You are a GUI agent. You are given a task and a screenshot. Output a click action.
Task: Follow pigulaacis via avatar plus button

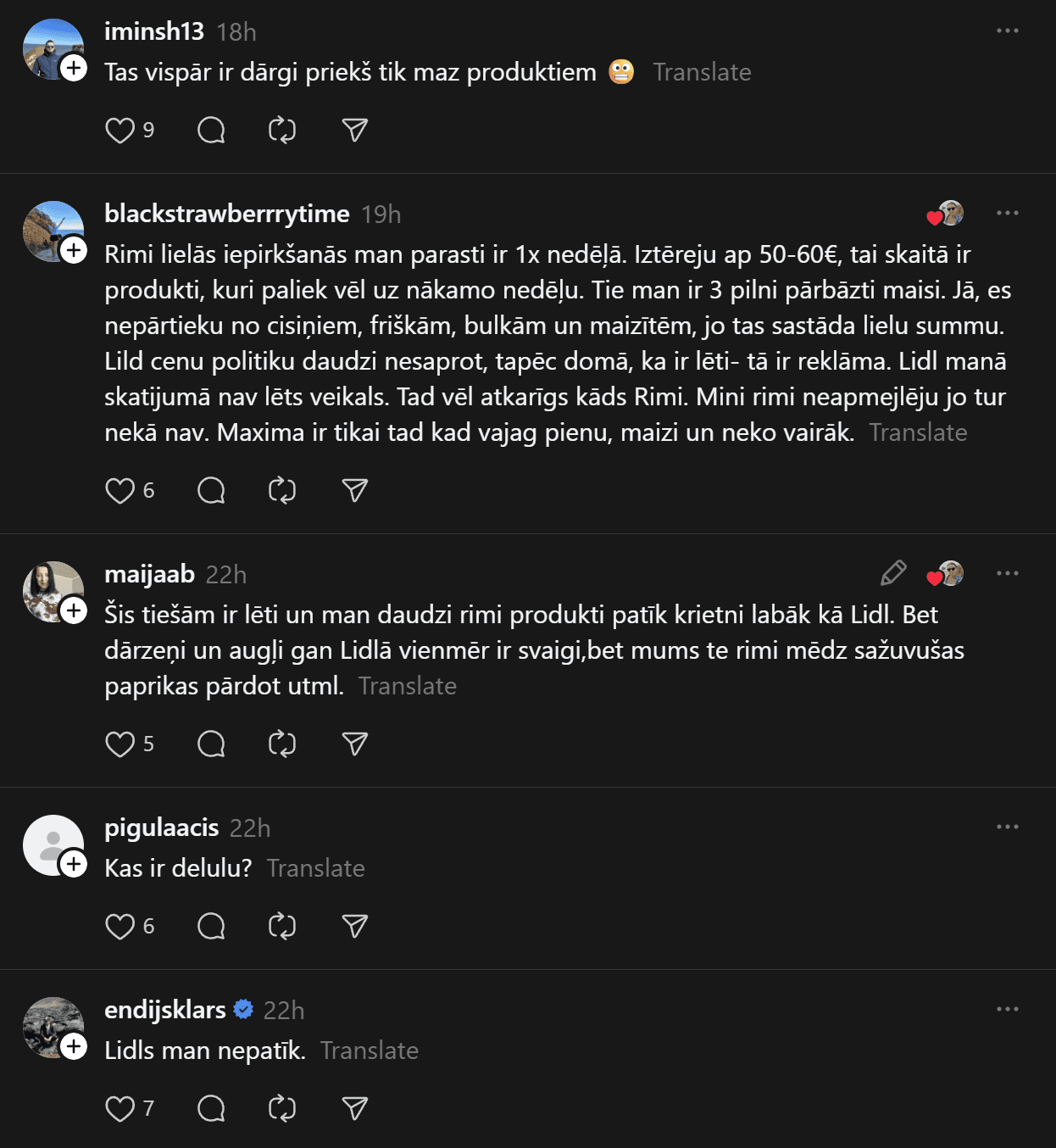click(74, 864)
